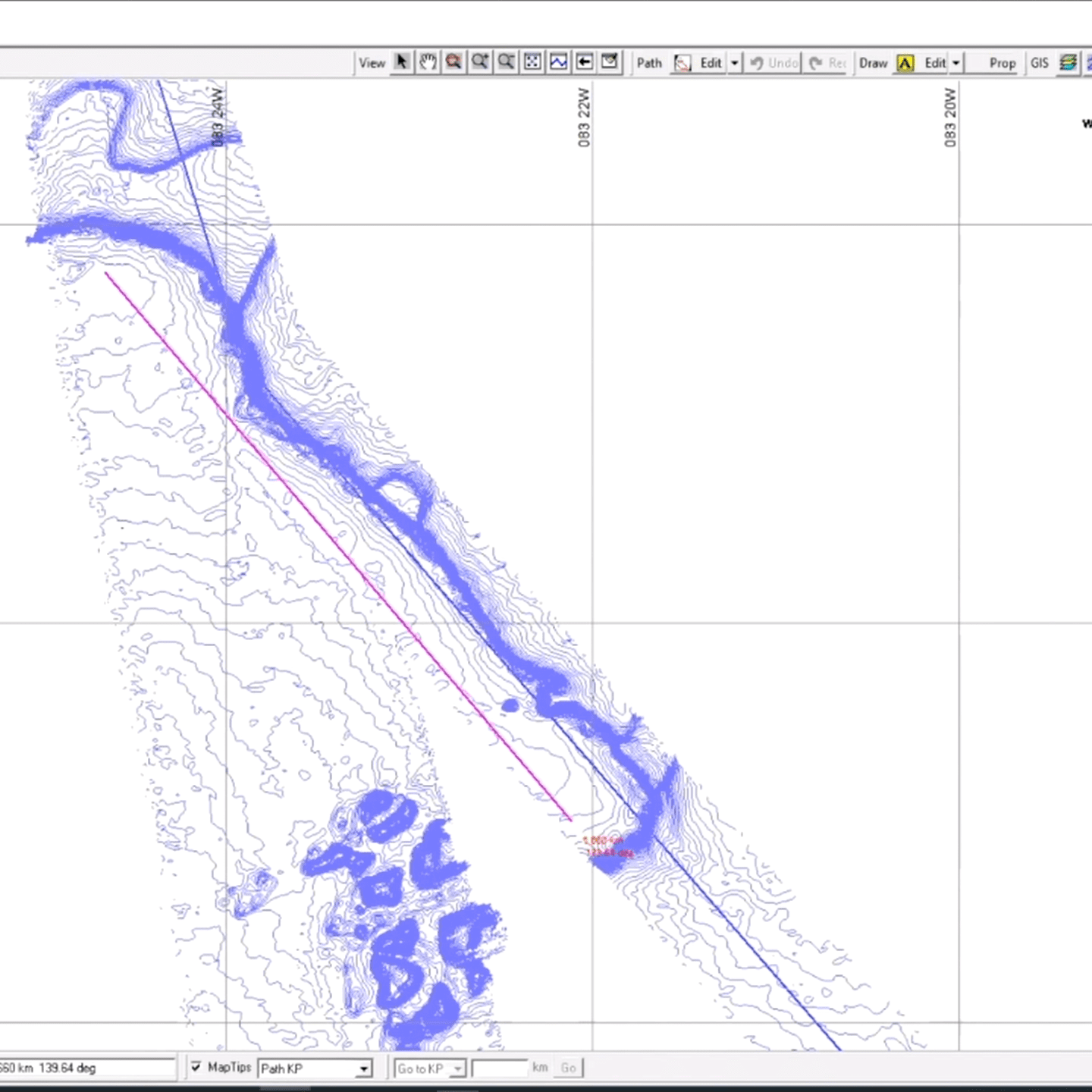
Task: Click the 083 20W longitude label
Action: 950,118
